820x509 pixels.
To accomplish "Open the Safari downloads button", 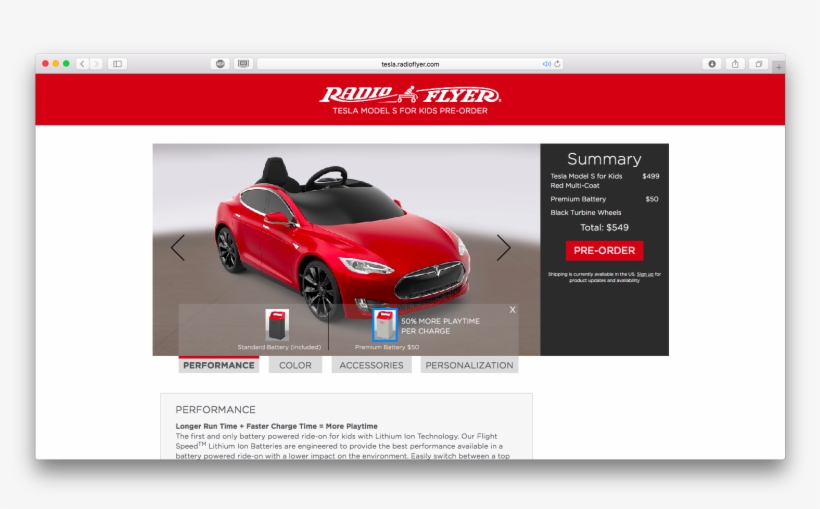I will pyautogui.click(x=712, y=64).
